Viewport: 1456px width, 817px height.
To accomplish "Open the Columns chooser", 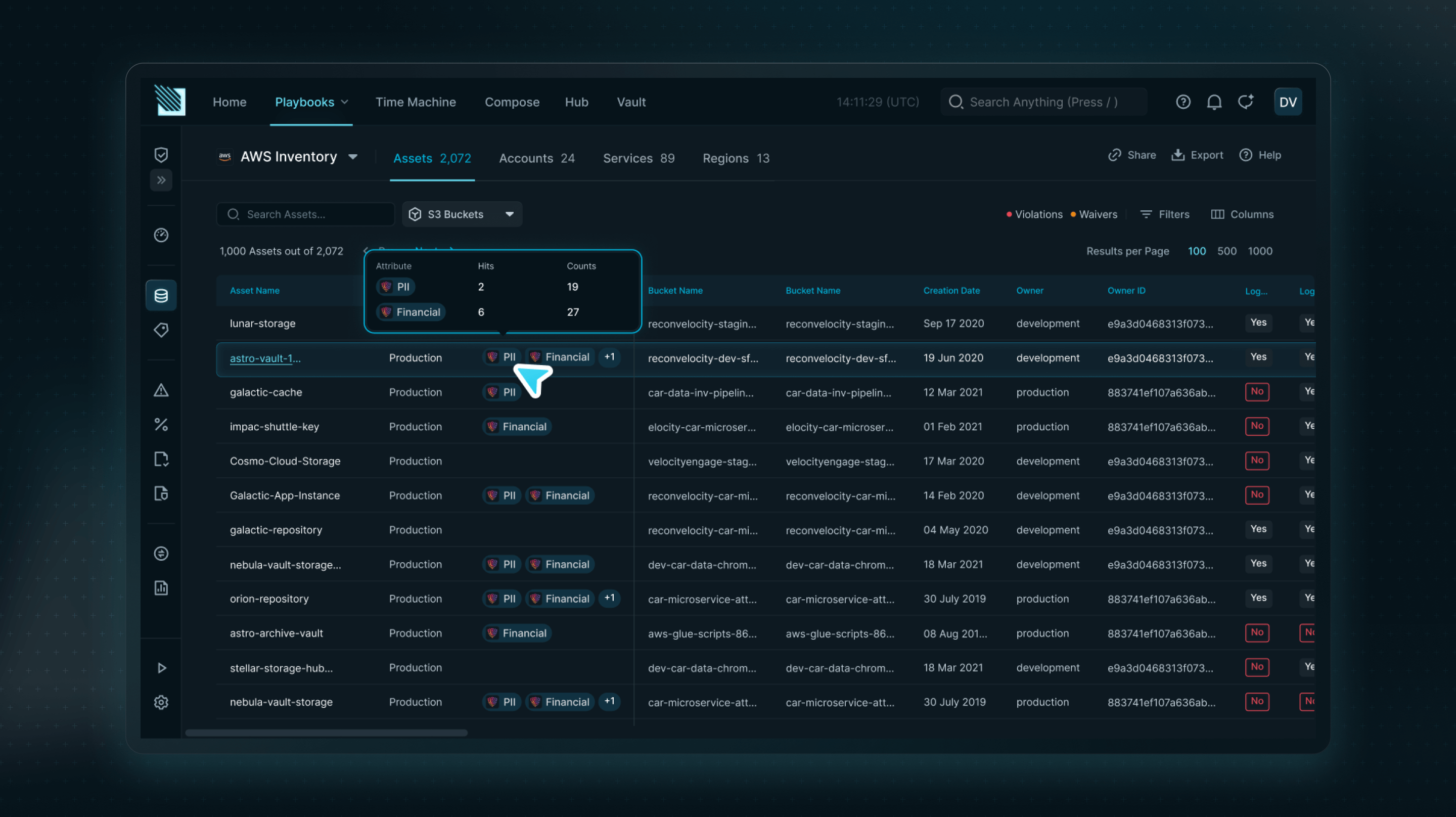I will pyautogui.click(x=1242, y=214).
